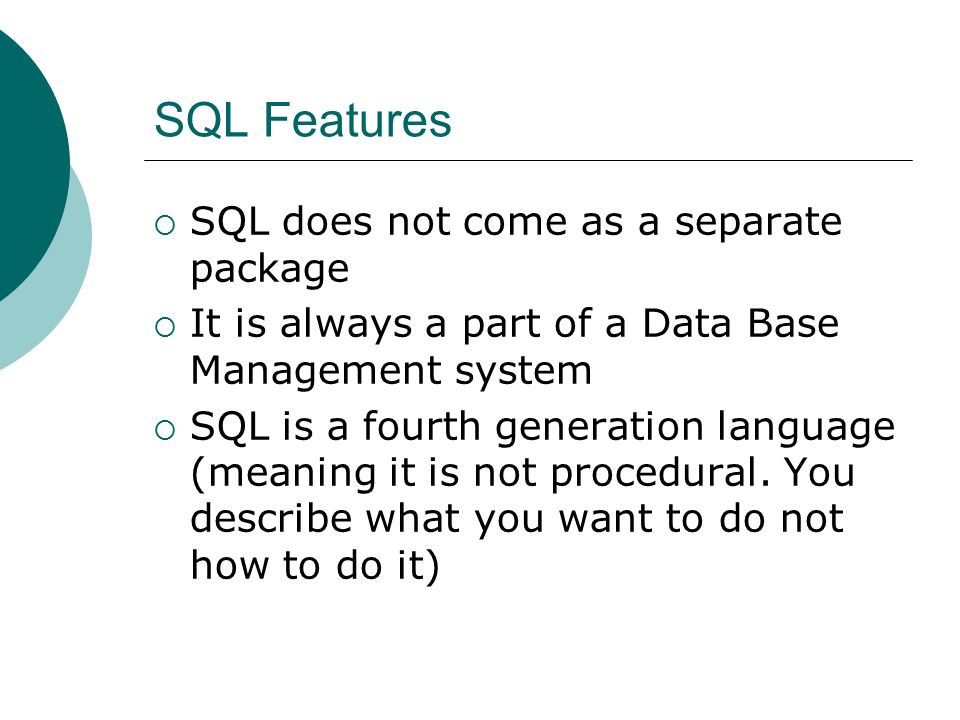The image size is (960, 720).
Task: Click the word 'separate' in first bullet
Action: [758, 223]
